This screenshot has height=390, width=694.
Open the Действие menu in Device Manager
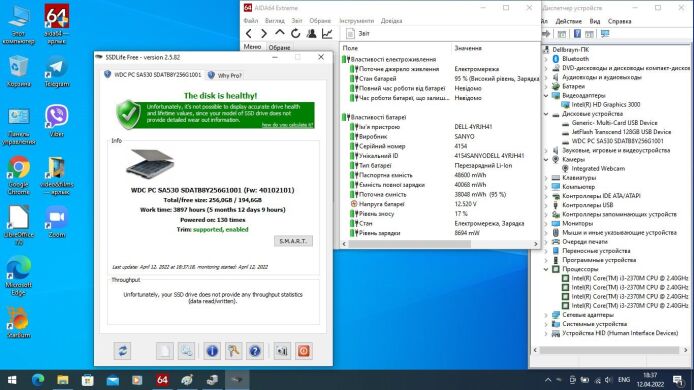coord(568,21)
